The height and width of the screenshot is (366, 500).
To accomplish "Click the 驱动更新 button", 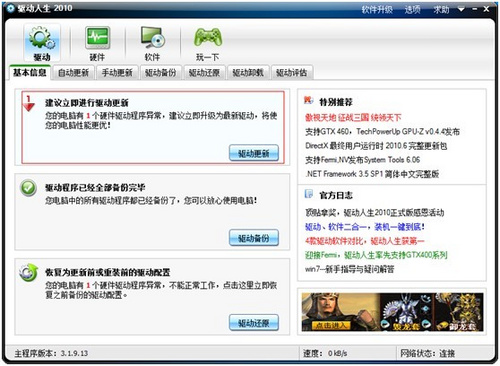I will [x=254, y=153].
